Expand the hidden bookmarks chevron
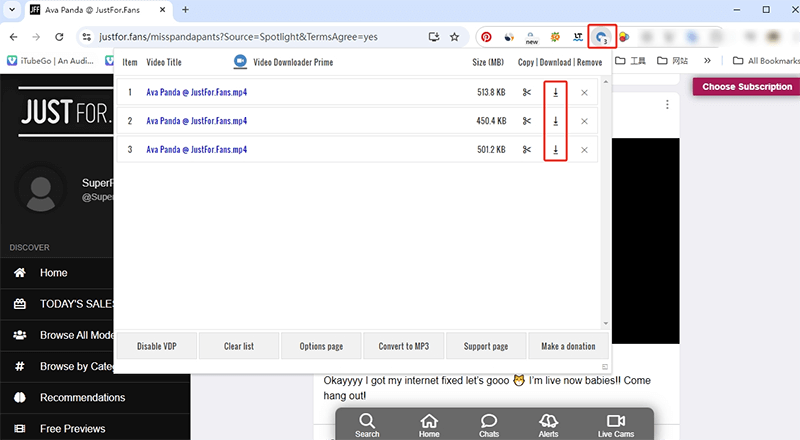The height and width of the screenshot is (440, 800). (x=708, y=61)
